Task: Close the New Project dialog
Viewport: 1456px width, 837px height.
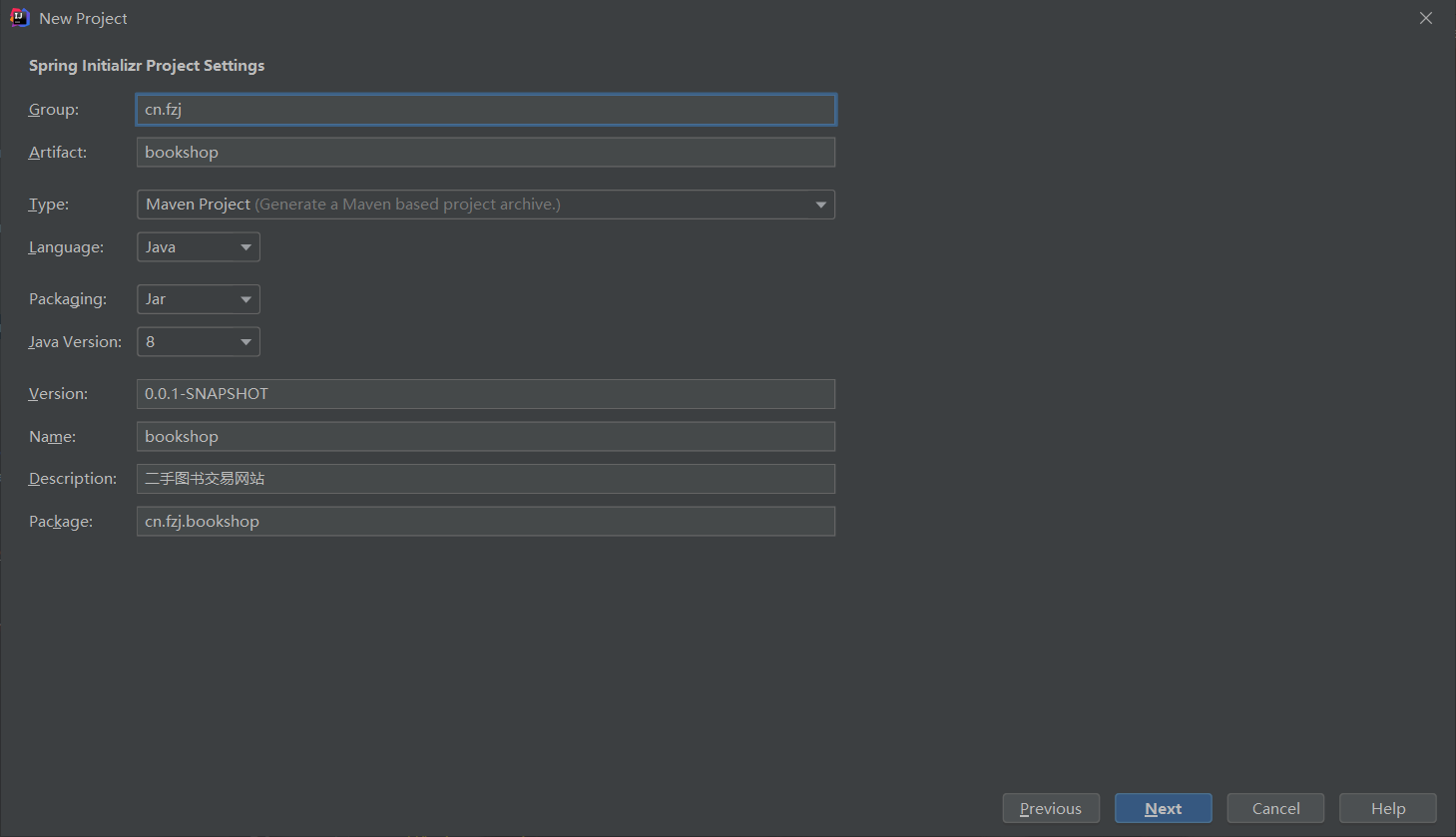Action: tap(1426, 18)
